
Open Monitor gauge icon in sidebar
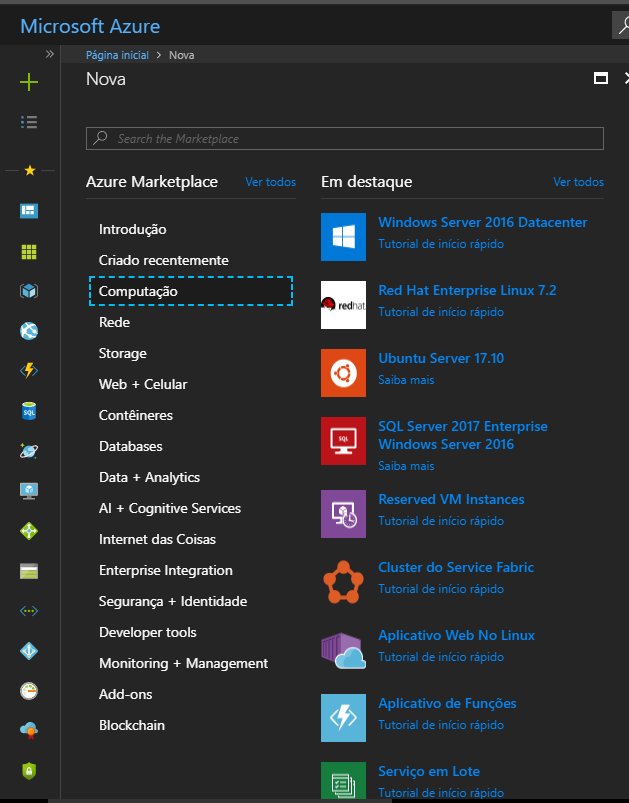29,691
